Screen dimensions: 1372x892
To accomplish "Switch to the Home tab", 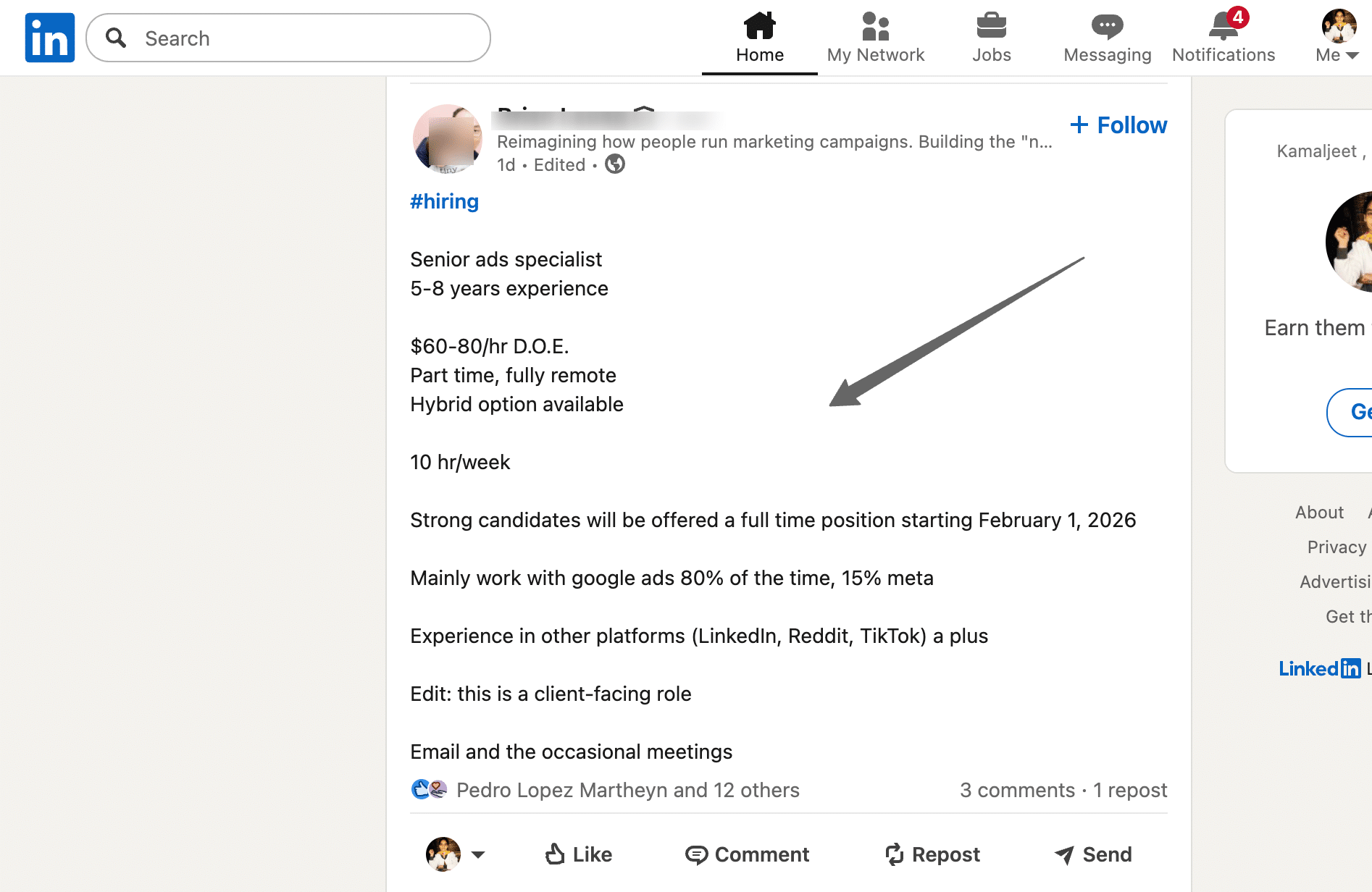I will click(x=759, y=36).
